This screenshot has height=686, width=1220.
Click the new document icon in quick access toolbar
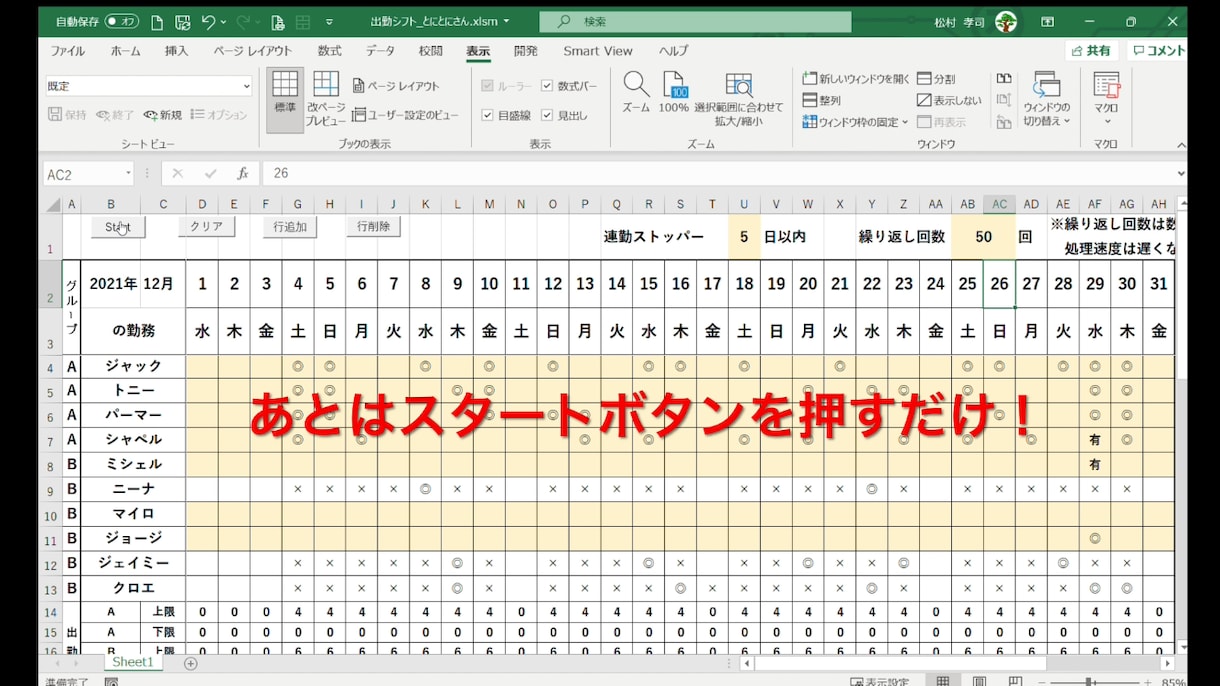coord(157,21)
